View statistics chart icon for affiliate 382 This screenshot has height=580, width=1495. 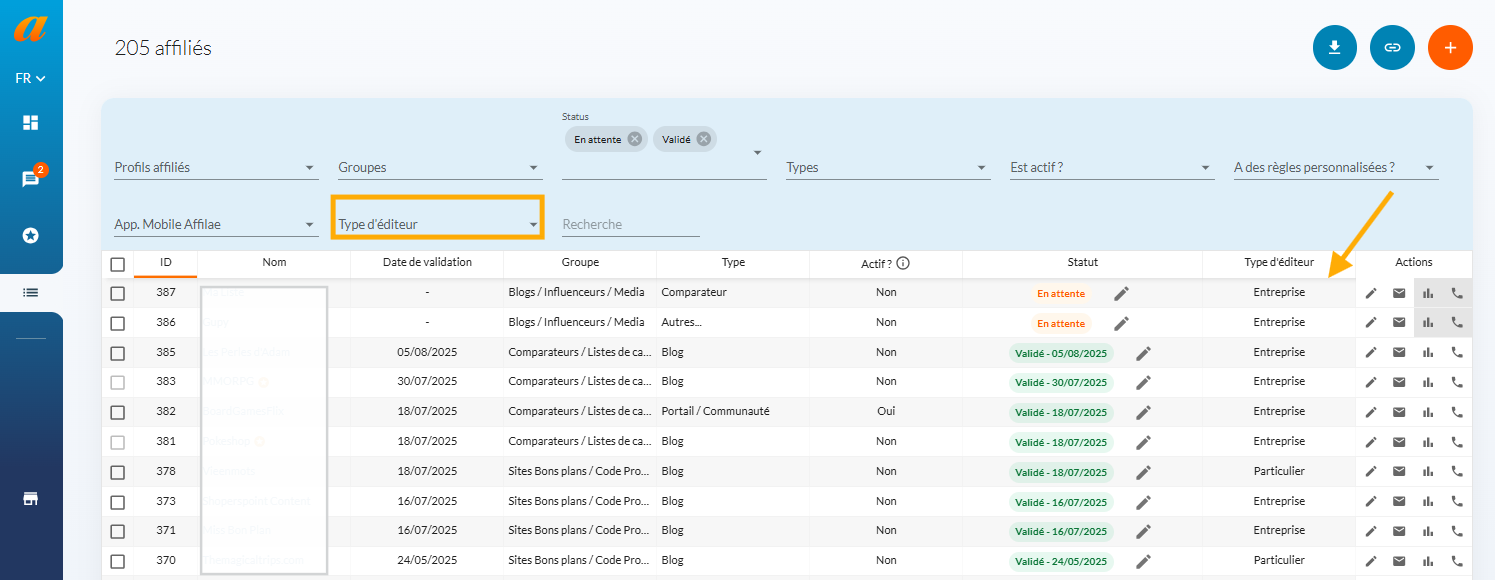pos(1427,412)
